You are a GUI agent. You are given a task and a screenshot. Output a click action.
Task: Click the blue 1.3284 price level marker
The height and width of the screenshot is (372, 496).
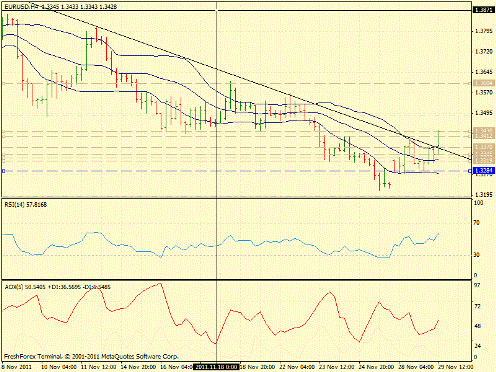484,171
